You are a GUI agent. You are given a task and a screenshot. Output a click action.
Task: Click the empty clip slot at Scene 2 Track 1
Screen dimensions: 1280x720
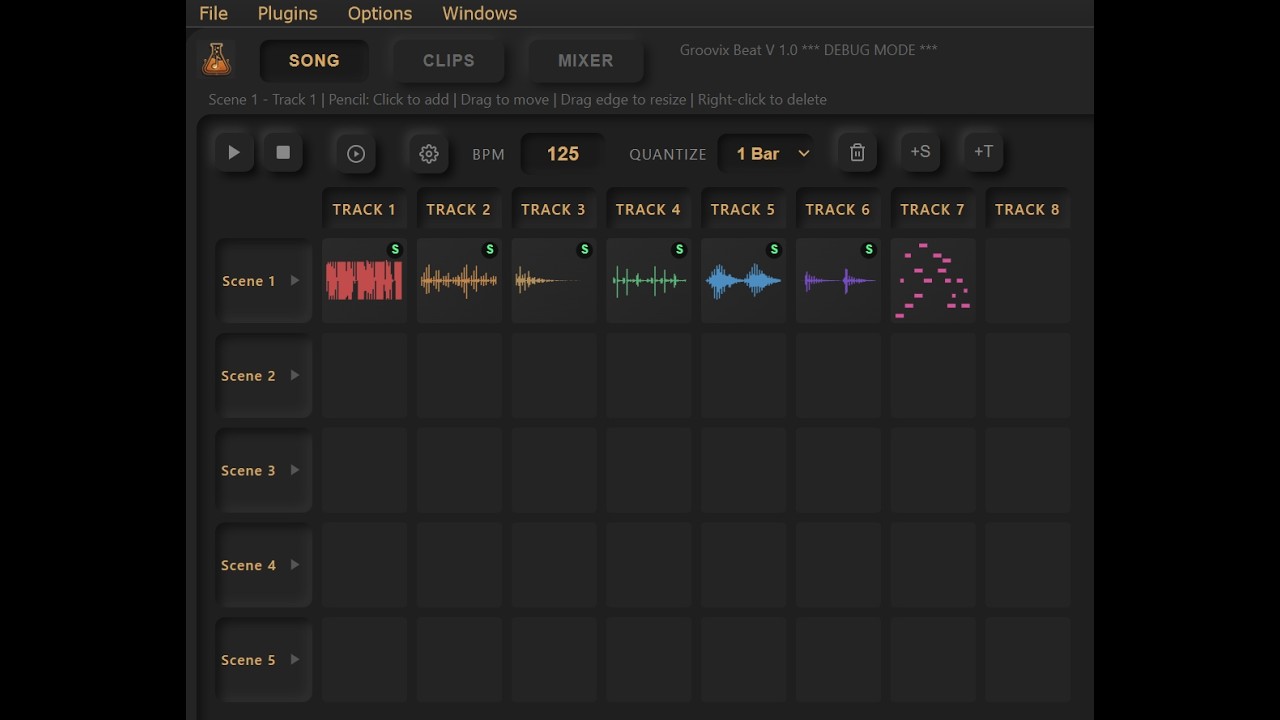364,376
